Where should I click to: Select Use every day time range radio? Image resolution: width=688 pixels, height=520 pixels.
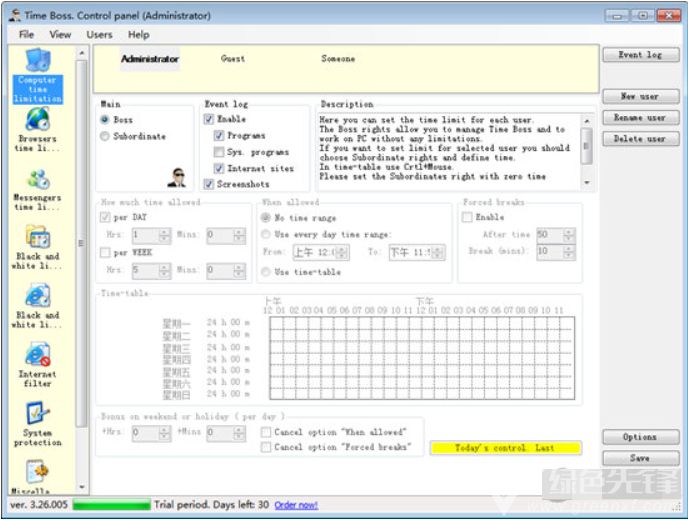click(x=265, y=234)
